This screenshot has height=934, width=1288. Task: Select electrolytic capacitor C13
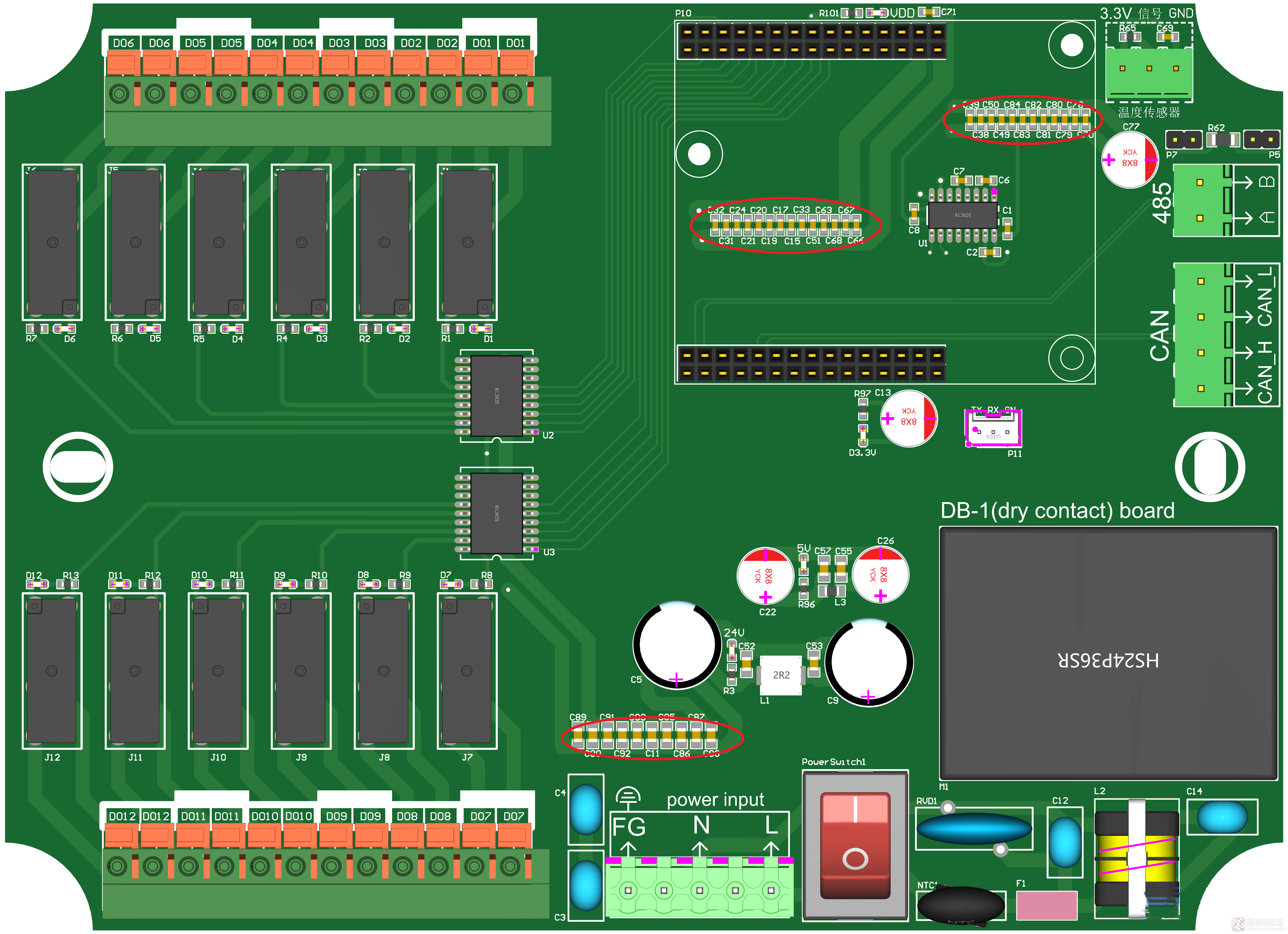(909, 419)
